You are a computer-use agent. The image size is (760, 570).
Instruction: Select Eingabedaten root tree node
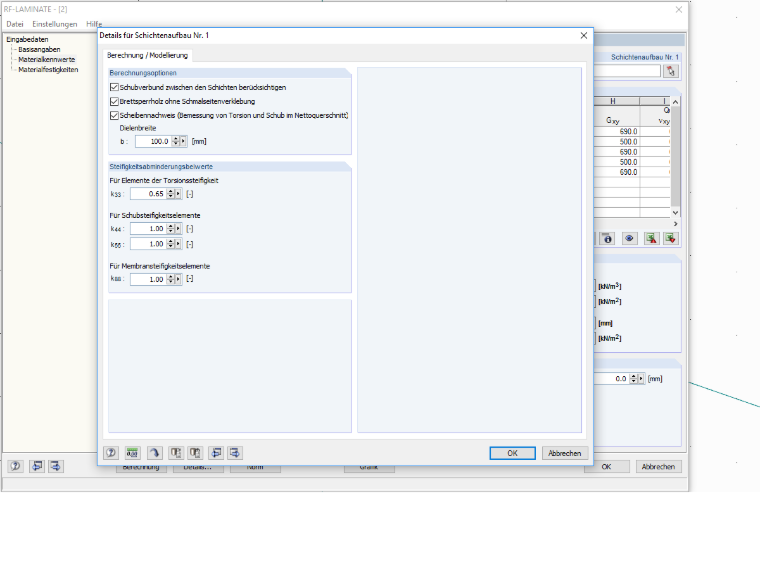coord(27,39)
